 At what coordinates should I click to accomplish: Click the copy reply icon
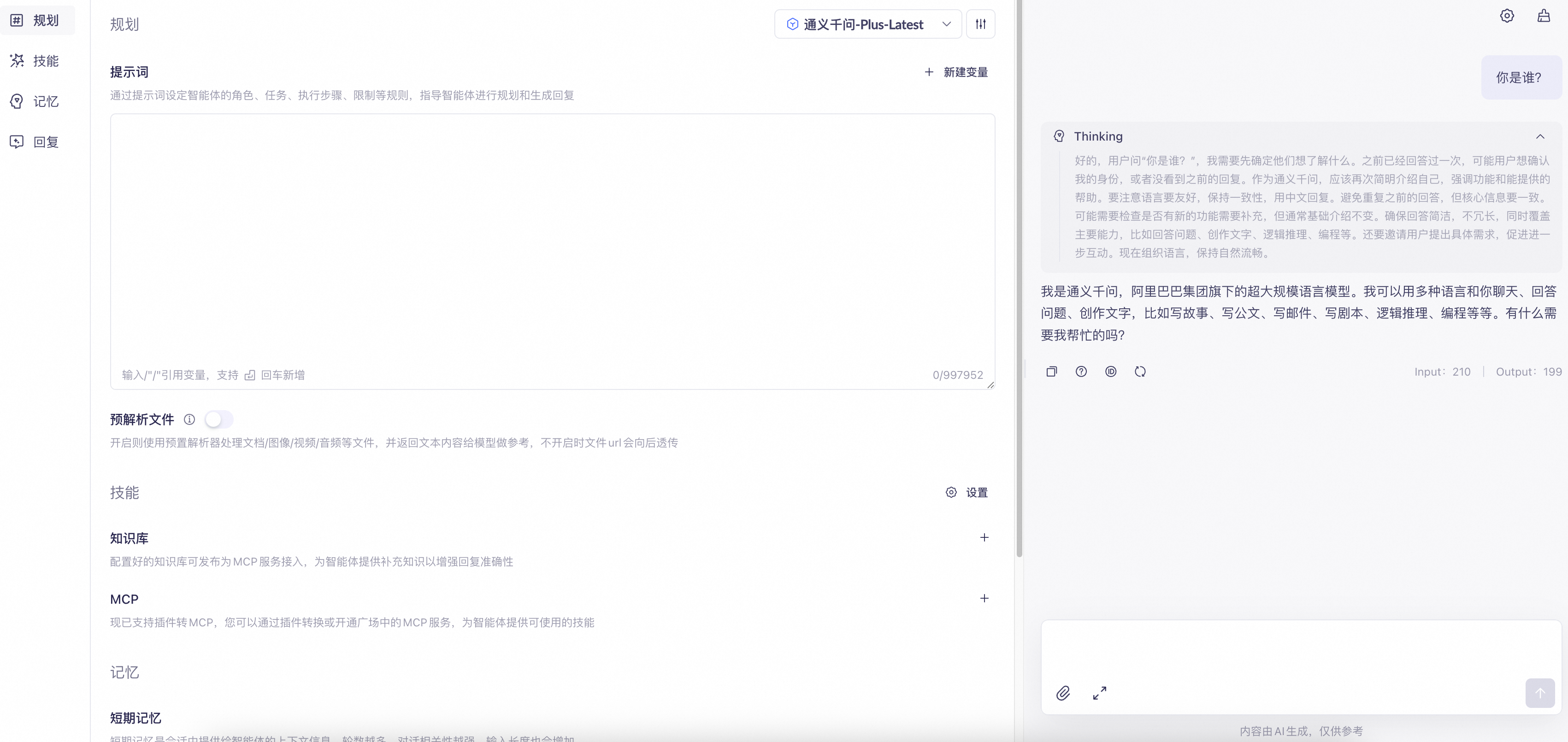[x=1051, y=371]
